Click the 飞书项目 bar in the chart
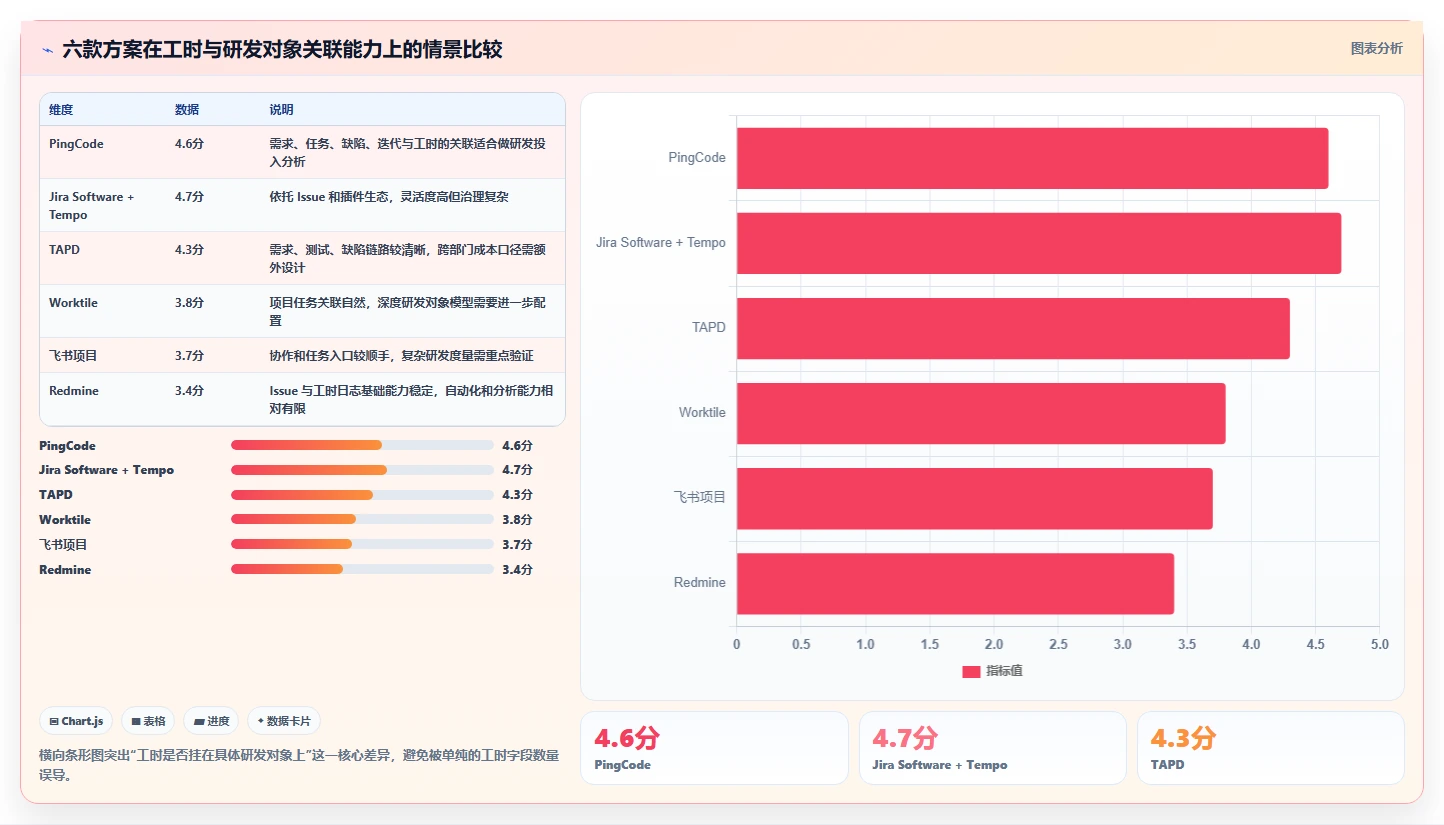 click(975, 498)
